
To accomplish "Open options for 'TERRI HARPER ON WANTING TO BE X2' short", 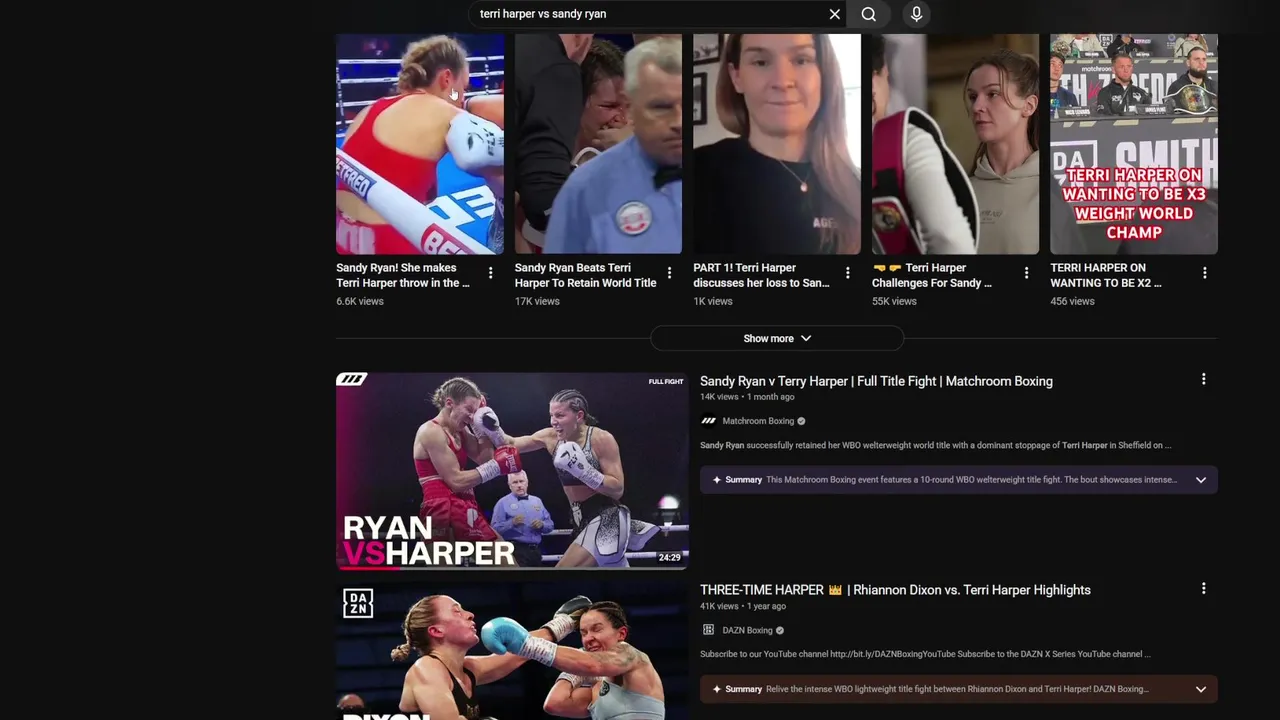I will [x=1204, y=273].
